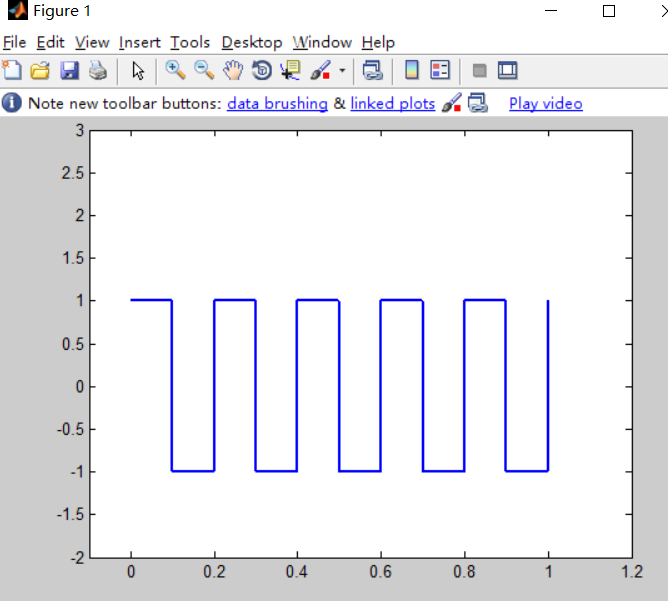Click the y-axis label '1.5'

click(x=73, y=258)
